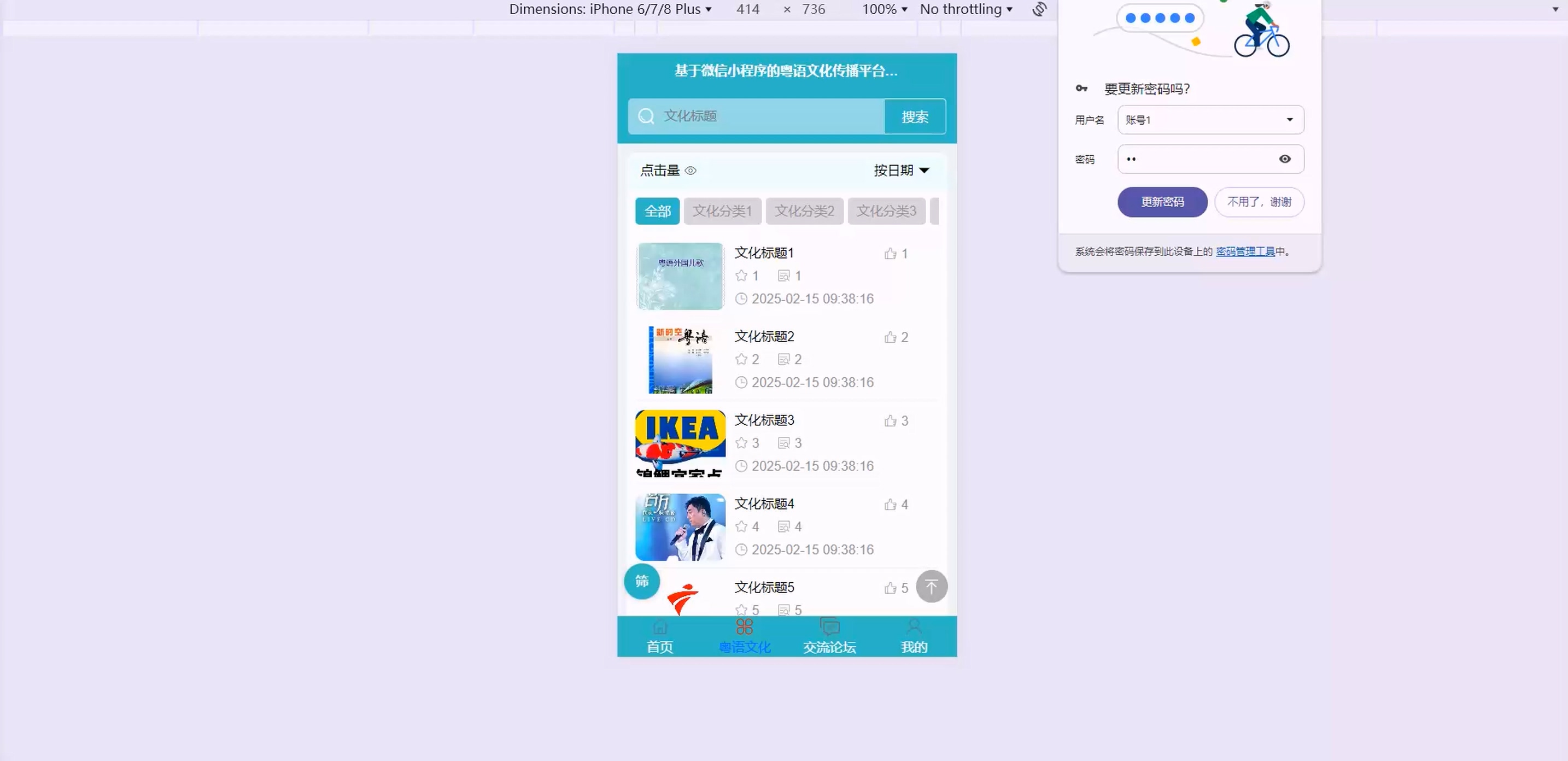The image size is (1568, 761).
Task: Click the comment icon on 文化标题3
Action: pyautogui.click(x=784, y=443)
